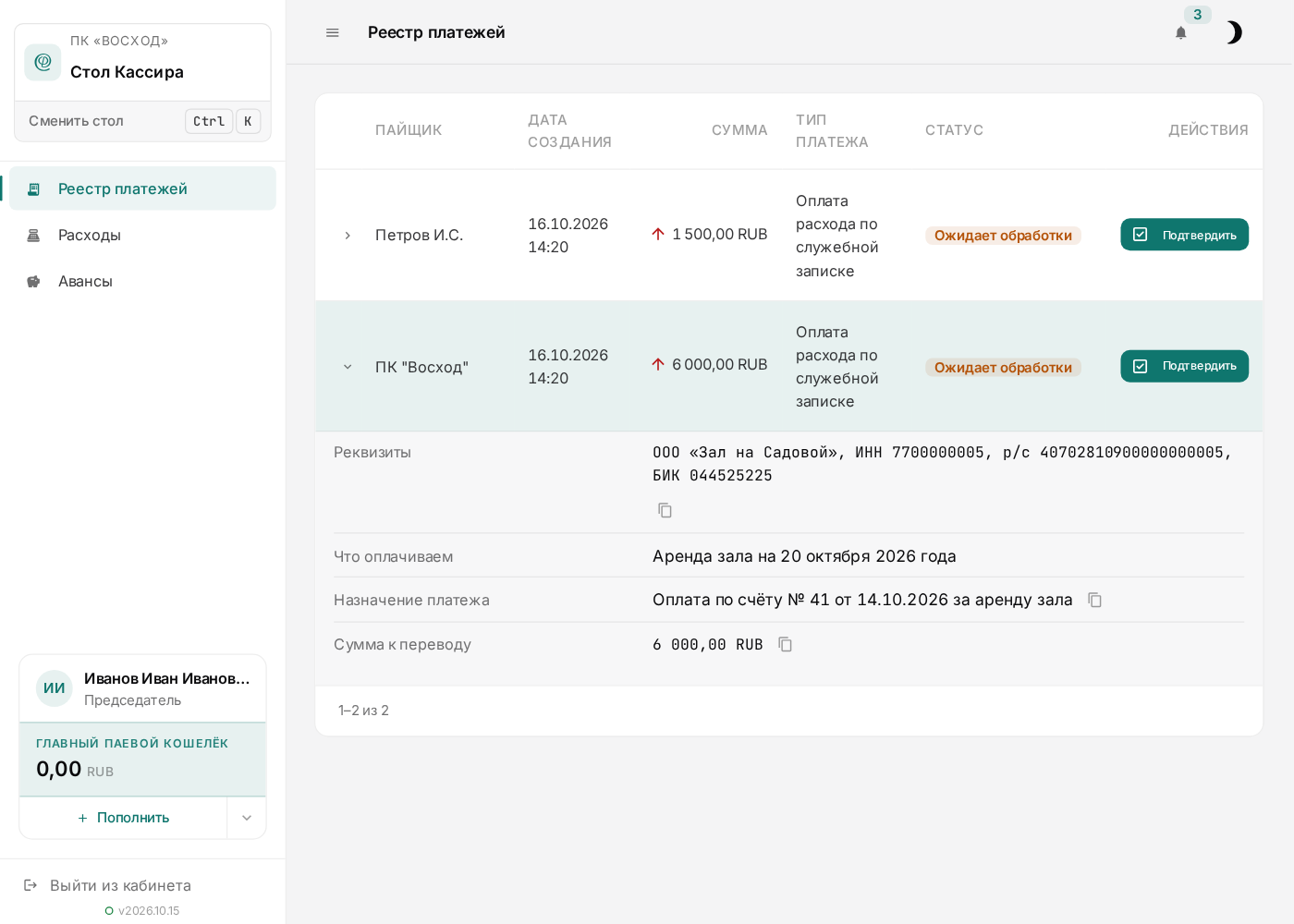The width and height of the screenshot is (1294, 924).
Task: Open notifications bell with badge 3
Action: (x=1181, y=32)
